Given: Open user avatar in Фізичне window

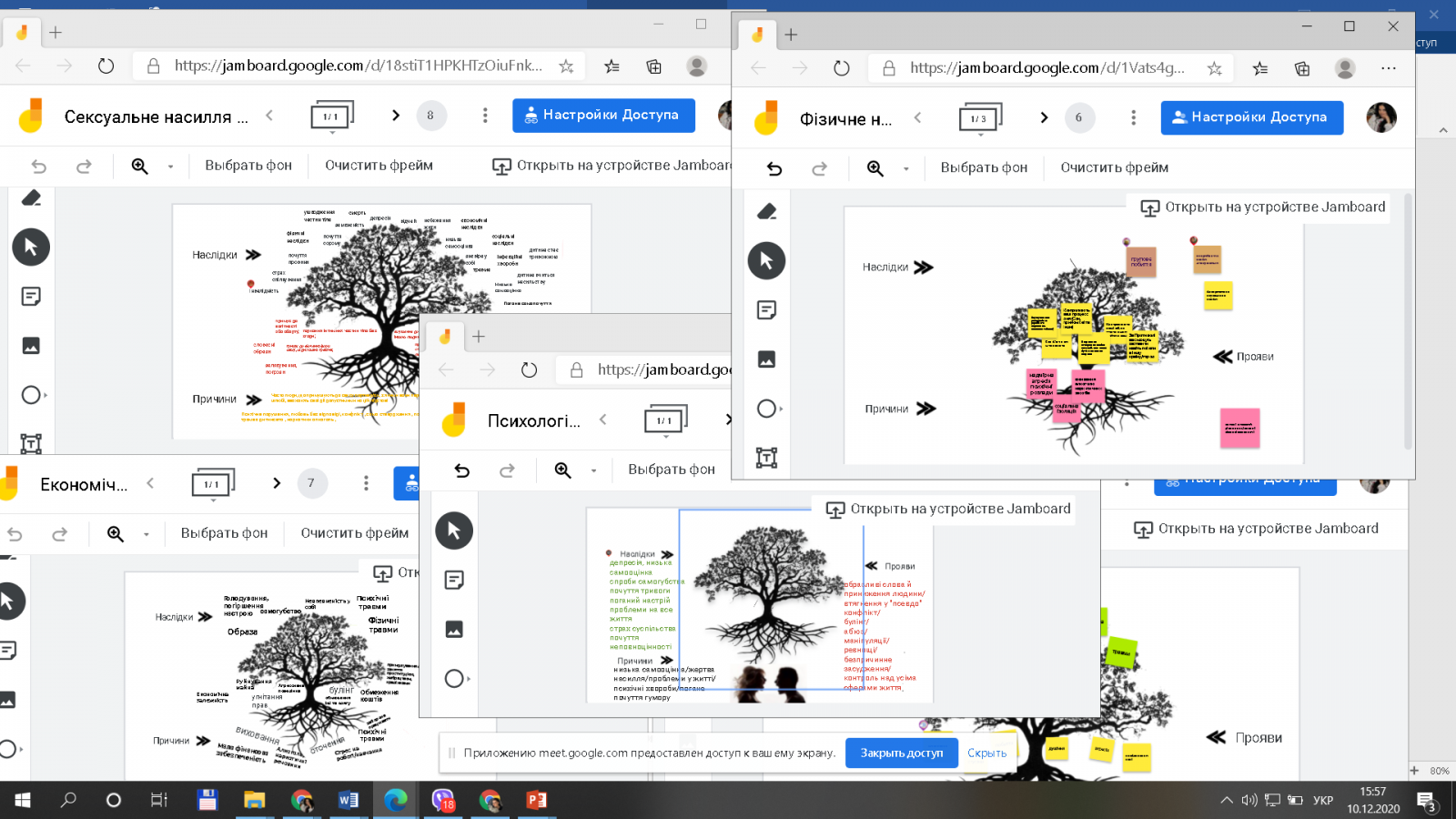Looking at the screenshot, I should click(1380, 117).
